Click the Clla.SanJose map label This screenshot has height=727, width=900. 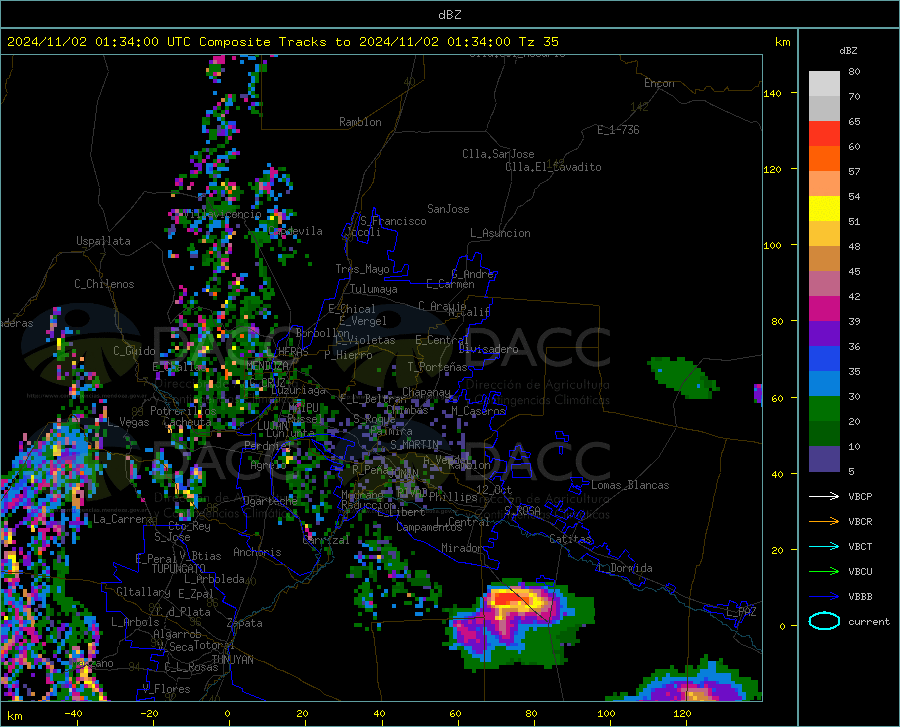point(498,154)
